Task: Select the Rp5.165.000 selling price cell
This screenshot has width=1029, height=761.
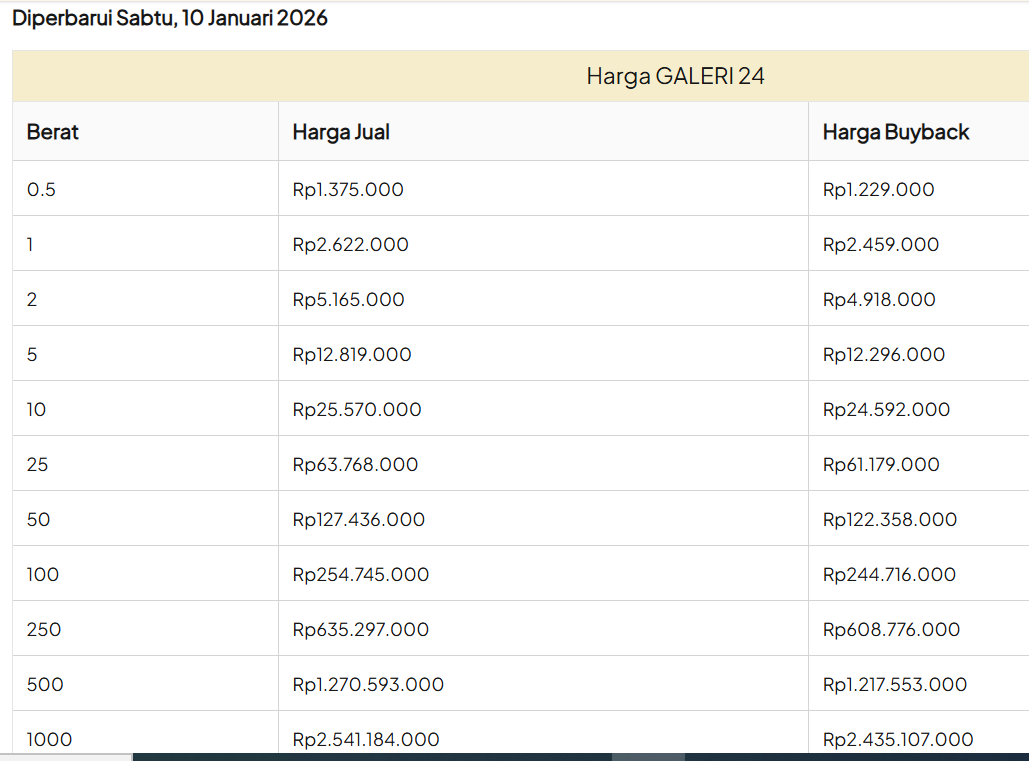Action: (348, 300)
